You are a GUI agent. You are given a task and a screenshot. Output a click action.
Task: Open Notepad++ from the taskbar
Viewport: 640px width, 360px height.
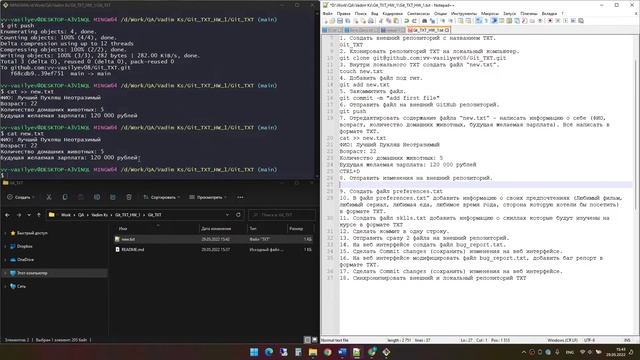click(x=356, y=352)
